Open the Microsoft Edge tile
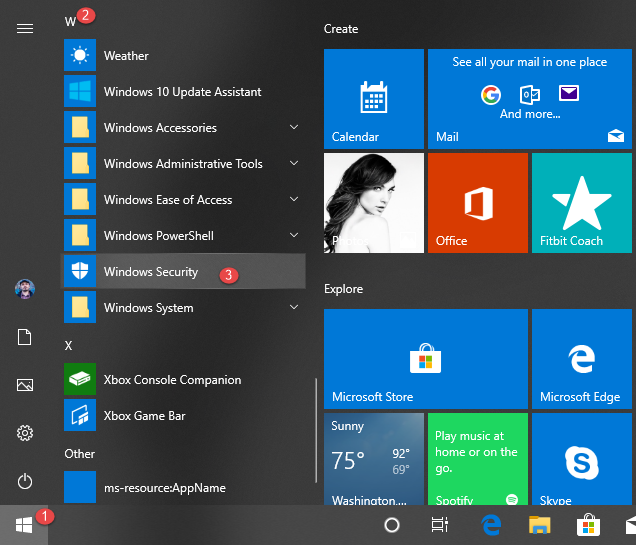 pyautogui.click(x=582, y=359)
